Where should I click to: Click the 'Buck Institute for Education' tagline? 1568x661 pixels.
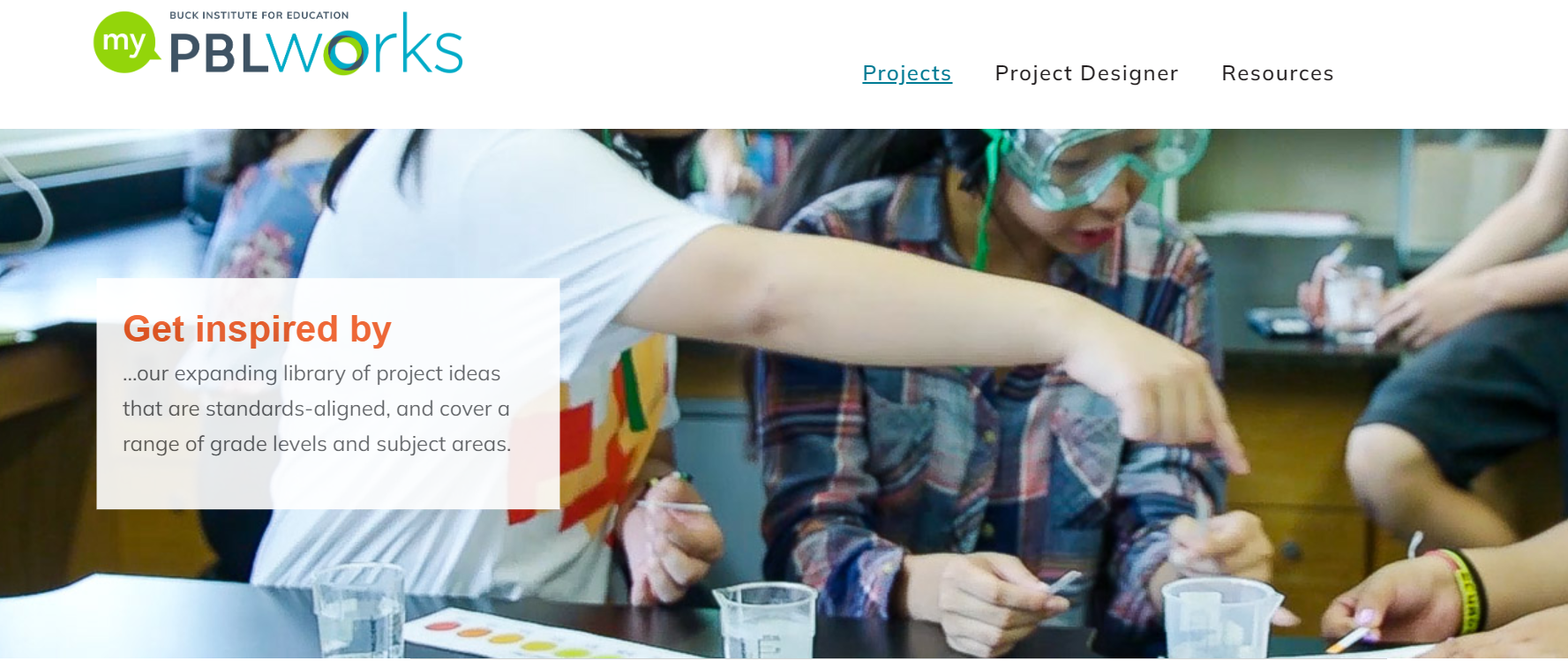[x=259, y=15]
